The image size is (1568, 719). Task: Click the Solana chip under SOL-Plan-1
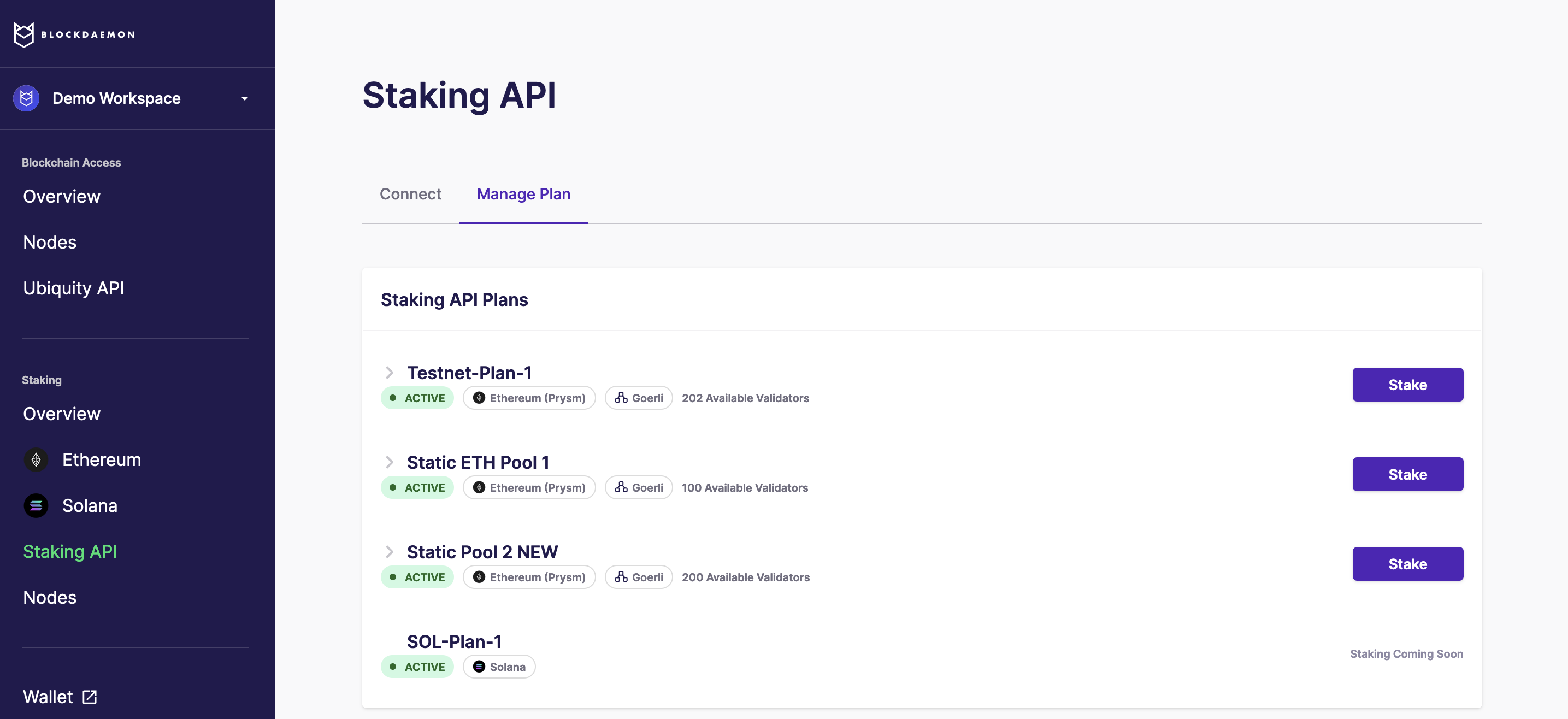[x=498, y=666]
